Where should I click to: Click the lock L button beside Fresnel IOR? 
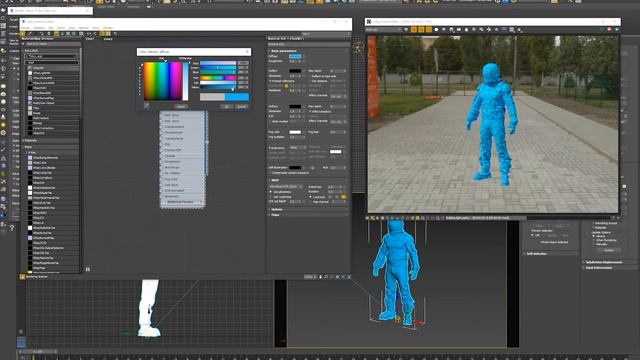tap(286, 86)
